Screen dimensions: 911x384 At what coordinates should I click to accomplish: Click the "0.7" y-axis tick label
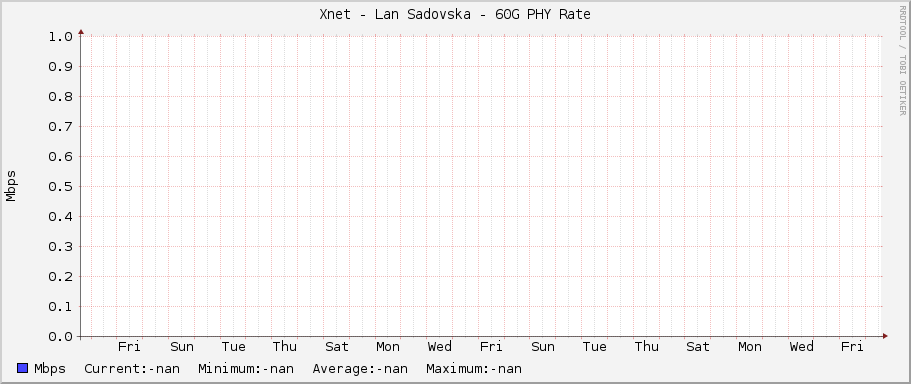point(60,127)
